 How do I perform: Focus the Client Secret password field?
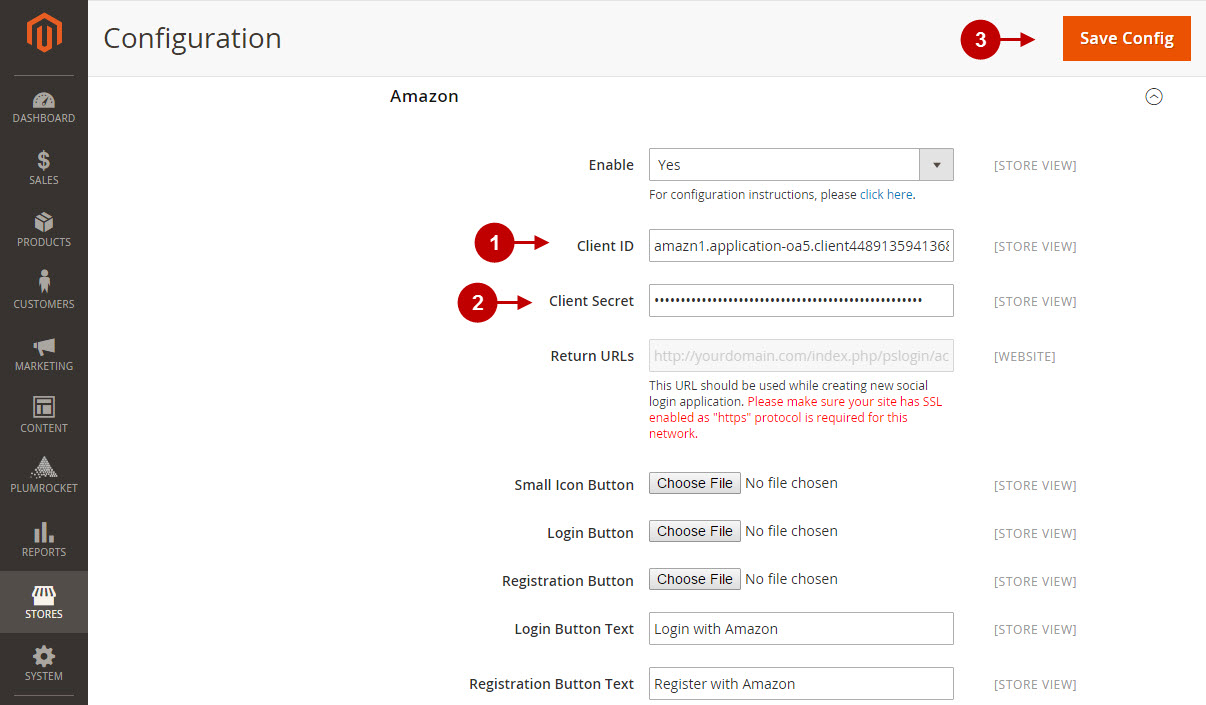801,300
